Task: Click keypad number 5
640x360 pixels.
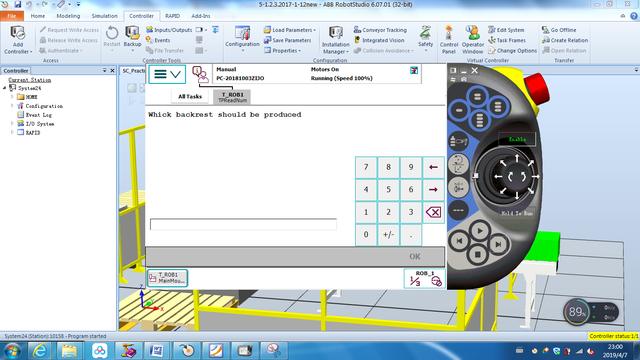Action: (x=388, y=189)
